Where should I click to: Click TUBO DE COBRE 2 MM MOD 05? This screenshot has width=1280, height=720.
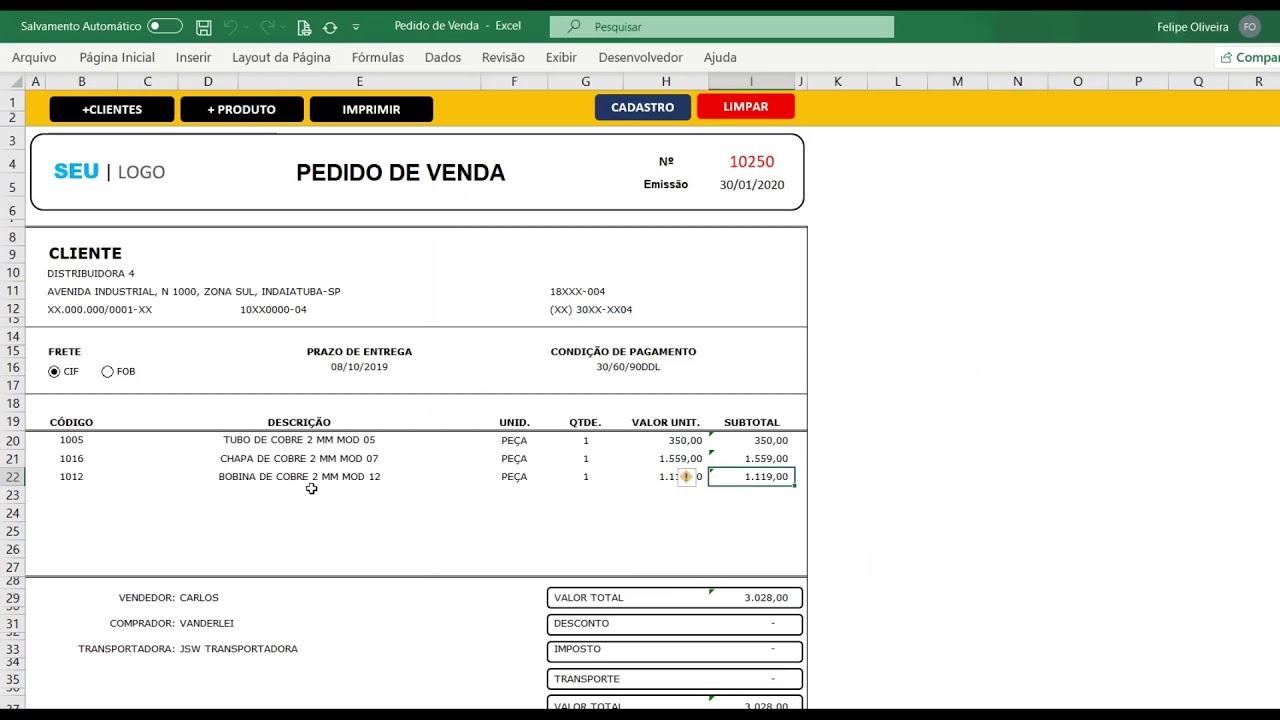[x=299, y=440]
